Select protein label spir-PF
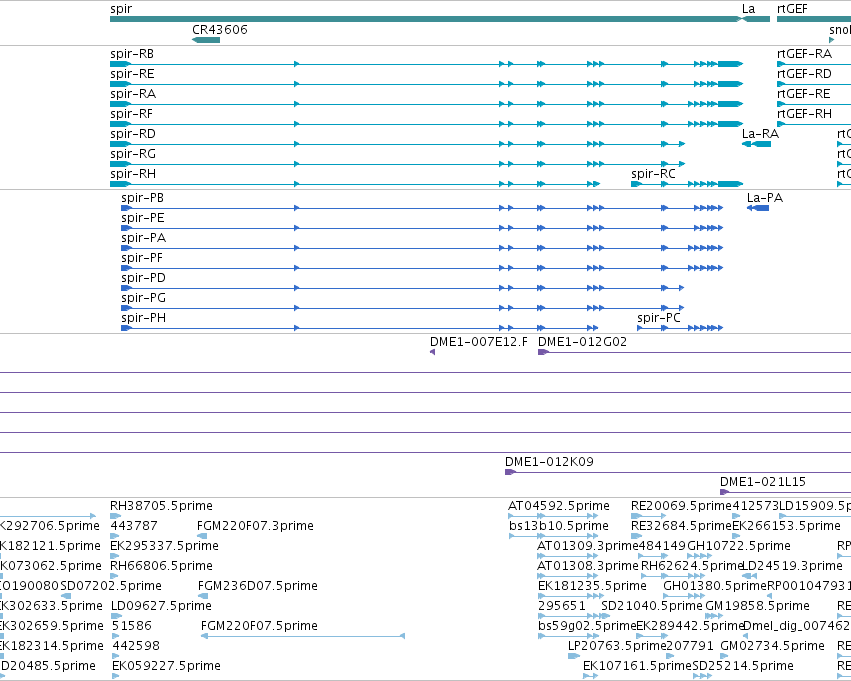 click(142, 258)
